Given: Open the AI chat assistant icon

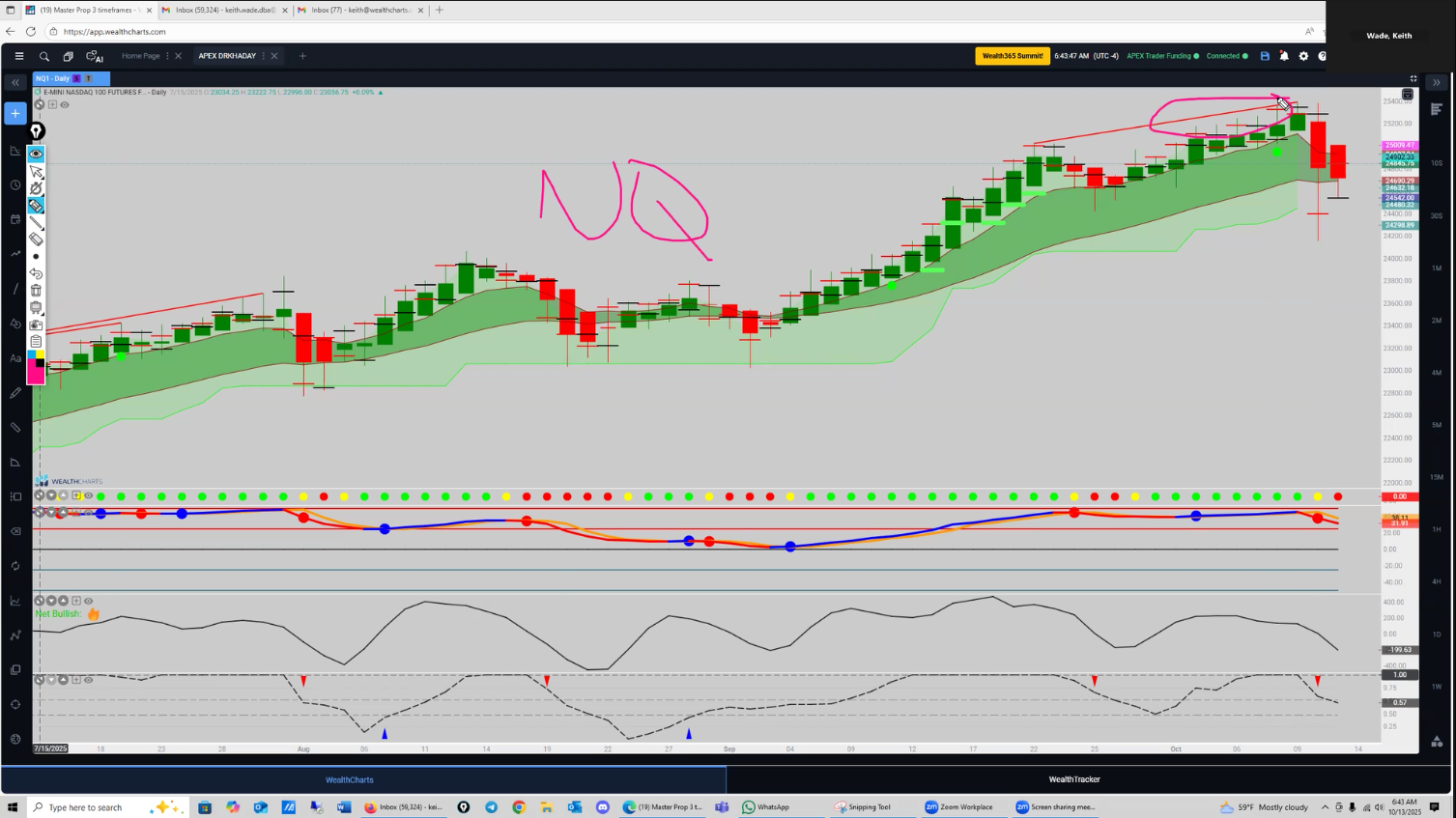Looking at the screenshot, I should pos(94,56).
